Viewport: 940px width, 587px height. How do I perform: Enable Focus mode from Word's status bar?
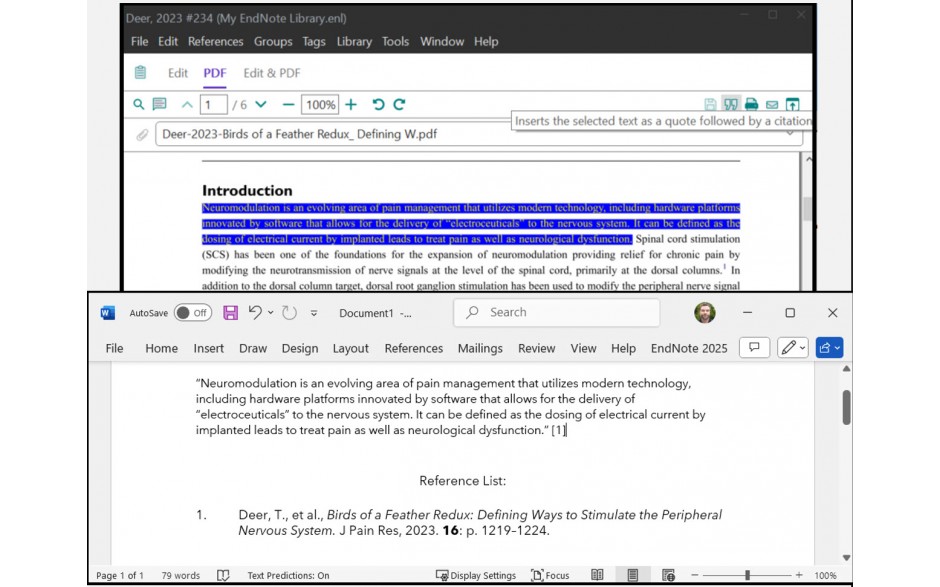click(x=551, y=575)
